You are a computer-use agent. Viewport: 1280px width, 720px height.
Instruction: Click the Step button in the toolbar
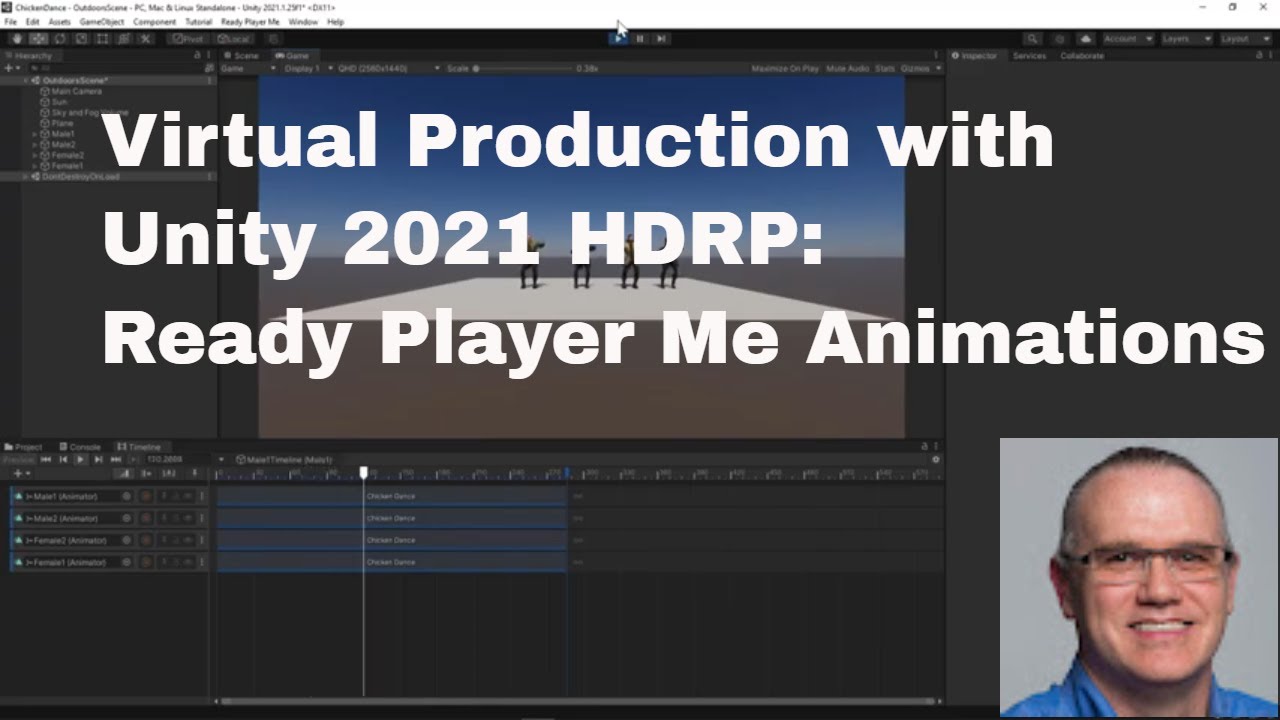[661, 39]
